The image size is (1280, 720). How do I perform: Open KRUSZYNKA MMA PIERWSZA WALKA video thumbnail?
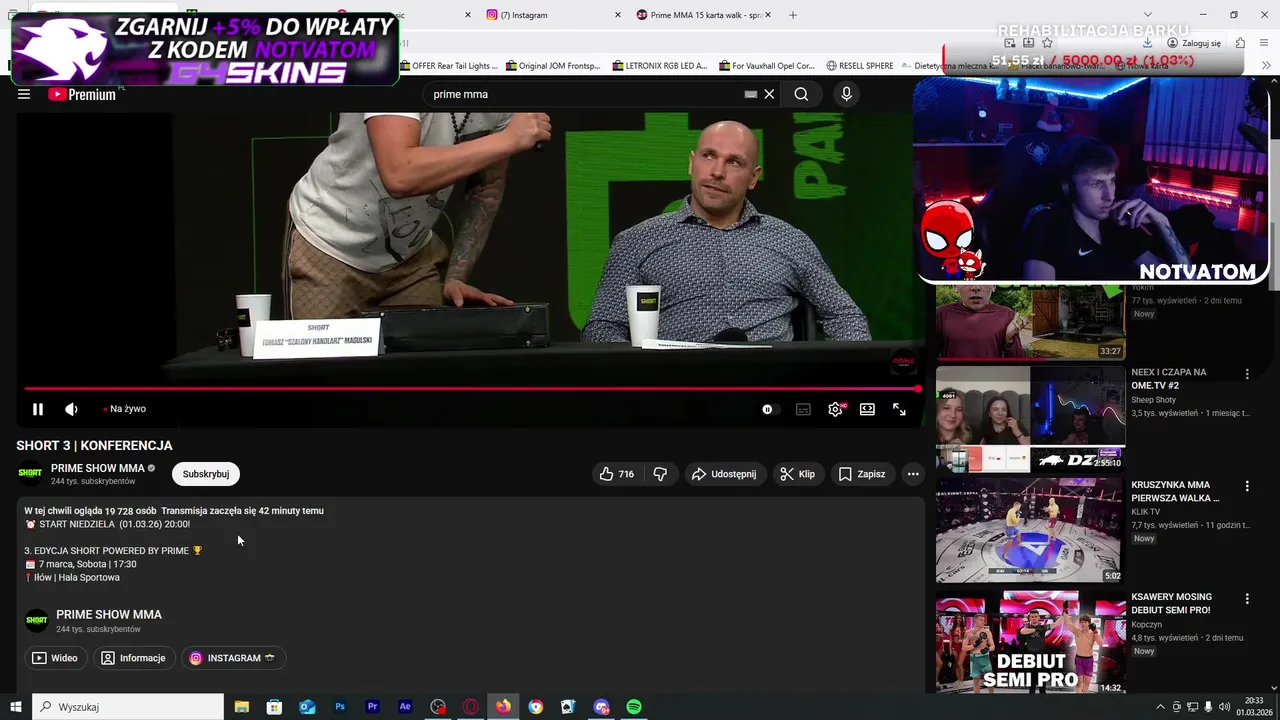pos(1030,530)
